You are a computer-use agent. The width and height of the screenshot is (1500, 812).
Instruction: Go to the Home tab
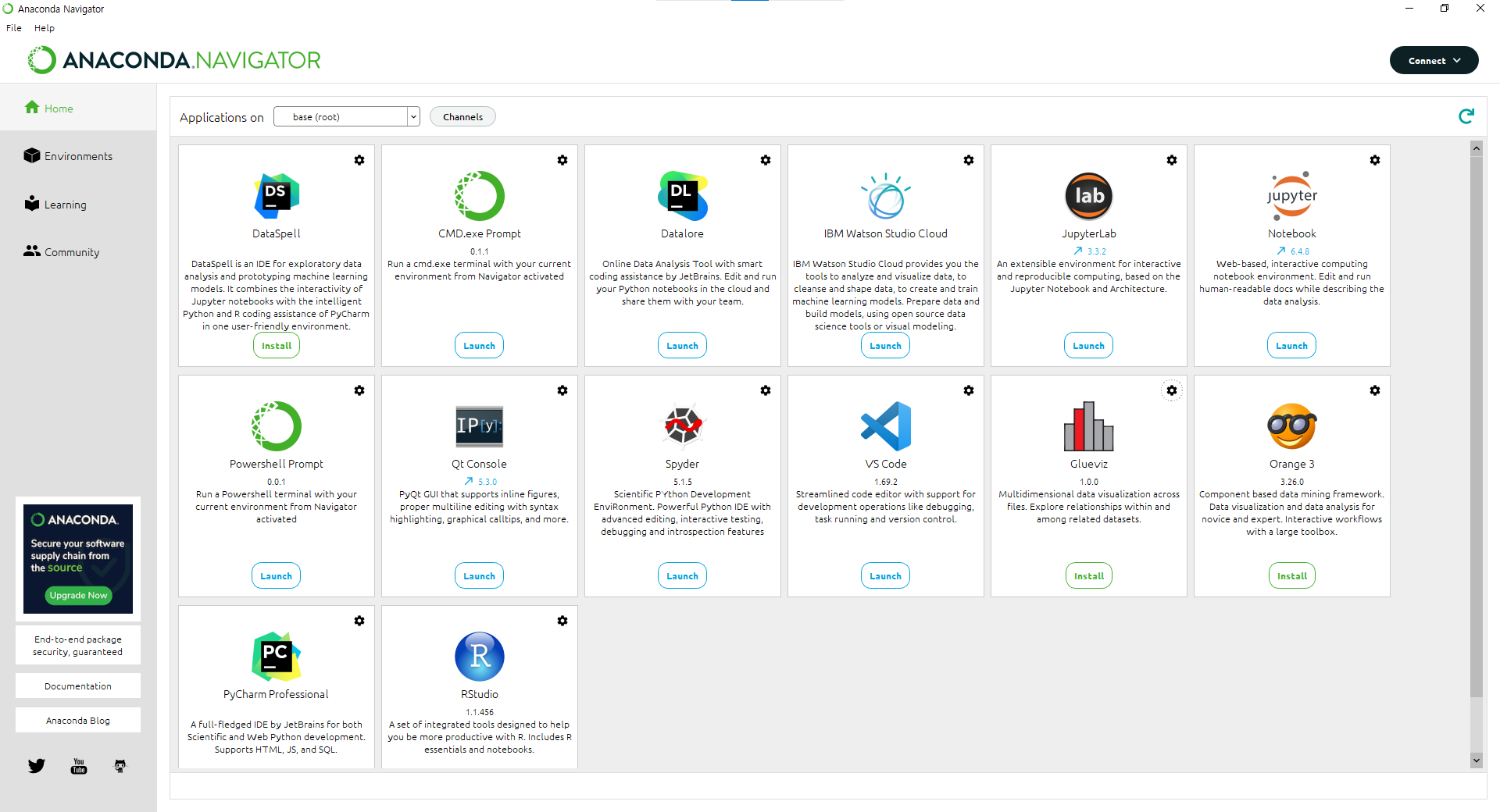tap(78, 108)
